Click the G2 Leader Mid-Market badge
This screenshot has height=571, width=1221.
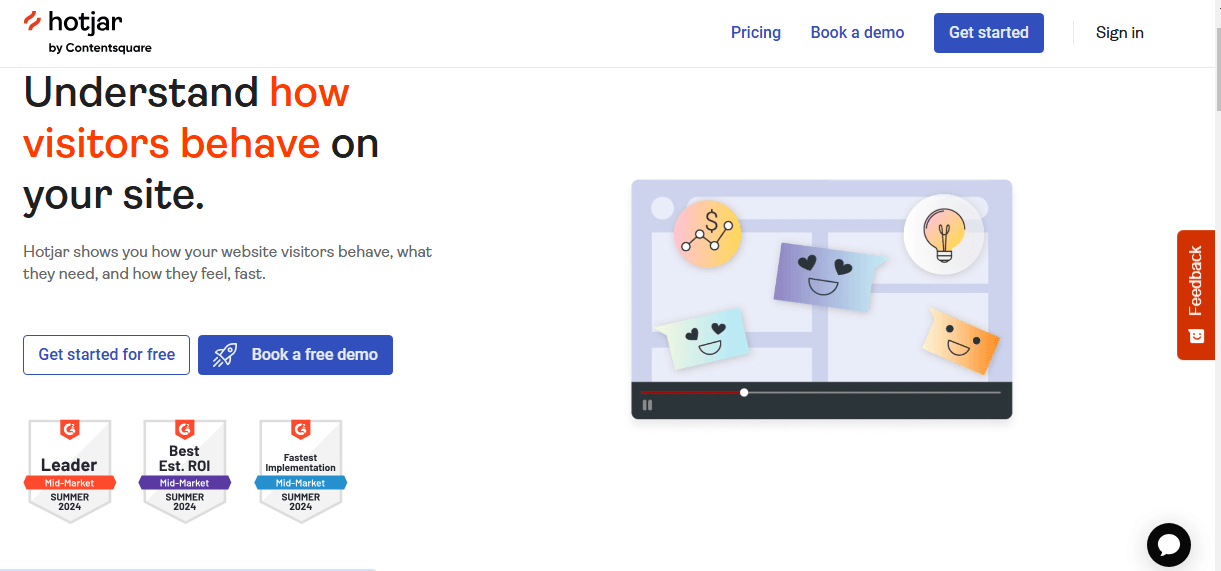(x=69, y=471)
